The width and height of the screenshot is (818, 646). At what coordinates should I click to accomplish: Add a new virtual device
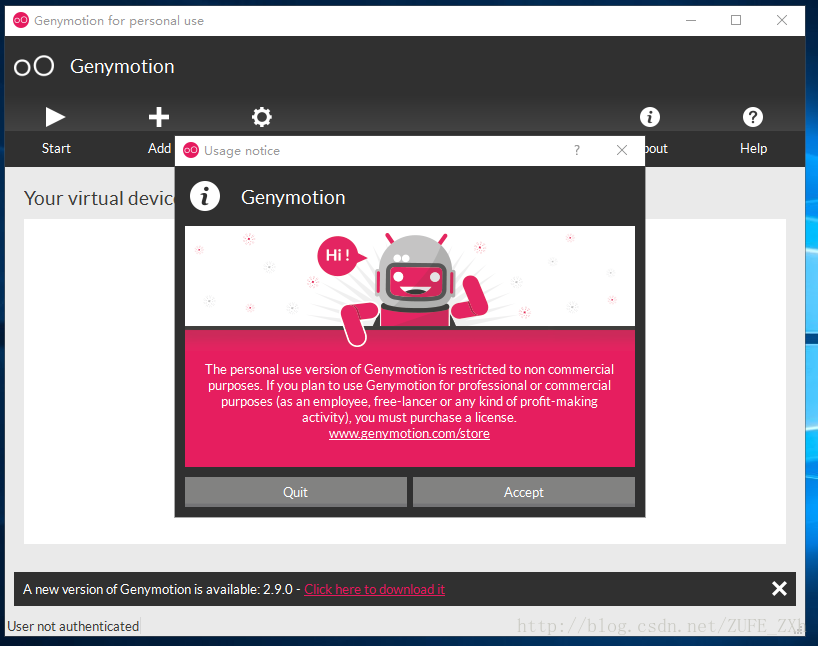159,117
